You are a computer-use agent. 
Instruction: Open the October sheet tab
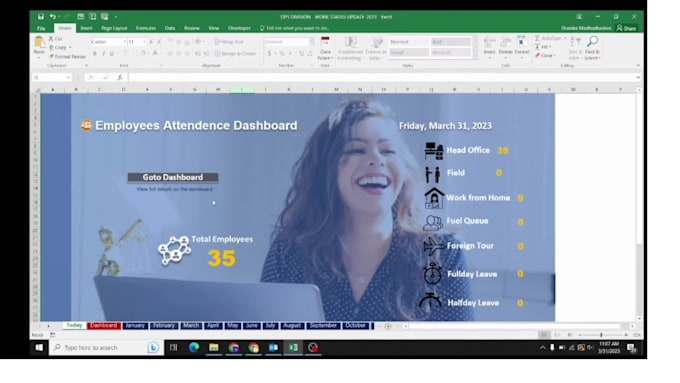tap(356, 325)
